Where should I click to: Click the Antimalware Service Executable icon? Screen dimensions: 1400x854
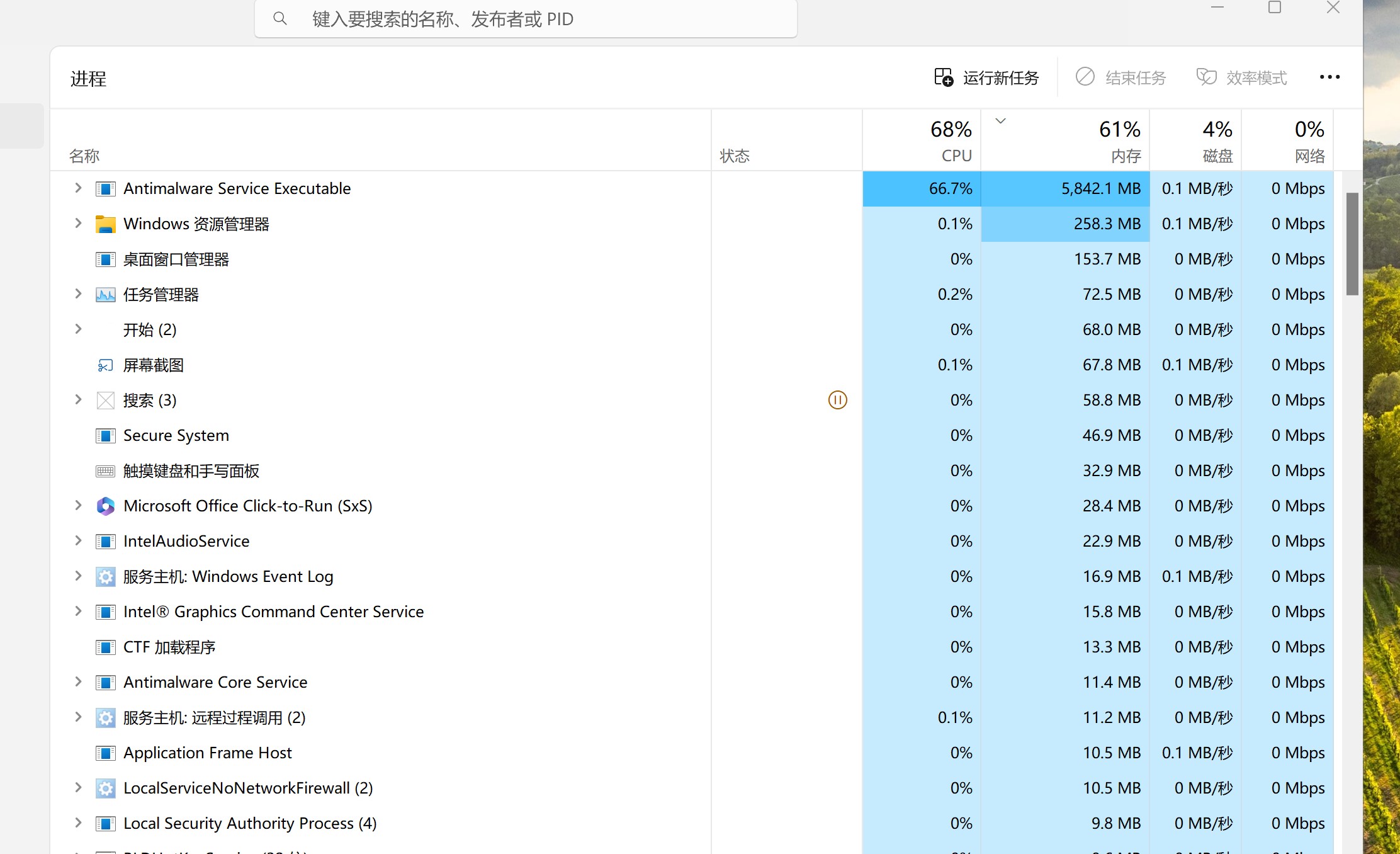[105, 189]
